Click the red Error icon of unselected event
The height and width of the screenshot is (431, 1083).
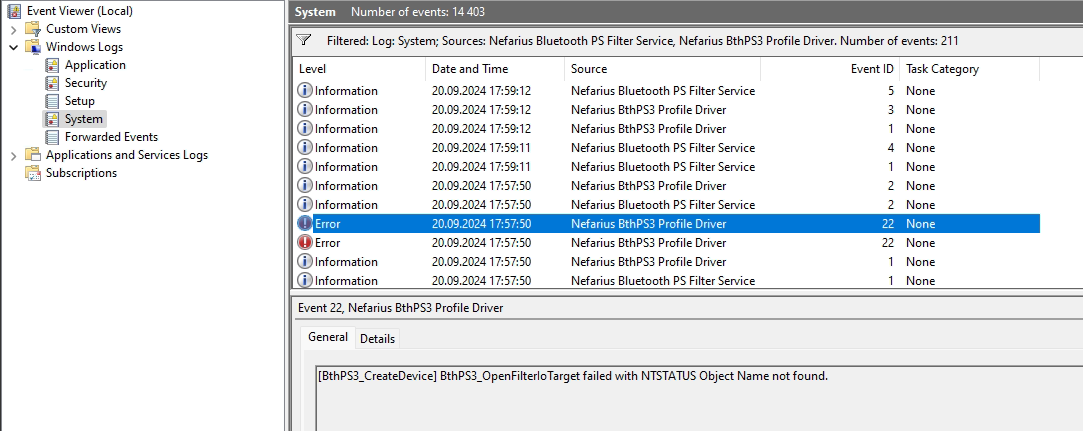click(305, 242)
